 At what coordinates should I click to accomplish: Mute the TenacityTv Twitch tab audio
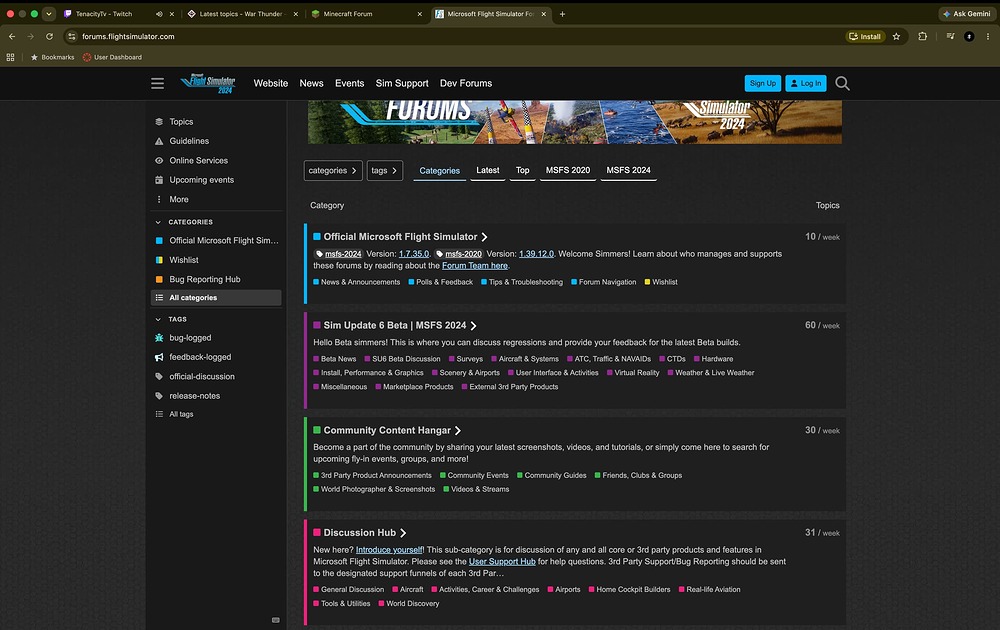[x=159, y=14]
